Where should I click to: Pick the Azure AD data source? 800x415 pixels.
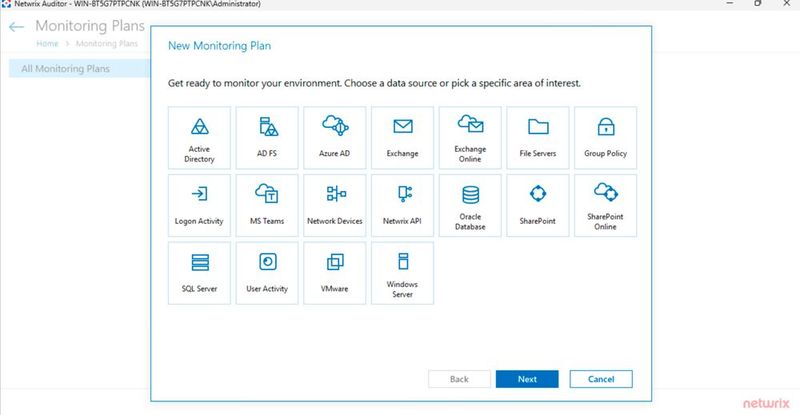335,138
